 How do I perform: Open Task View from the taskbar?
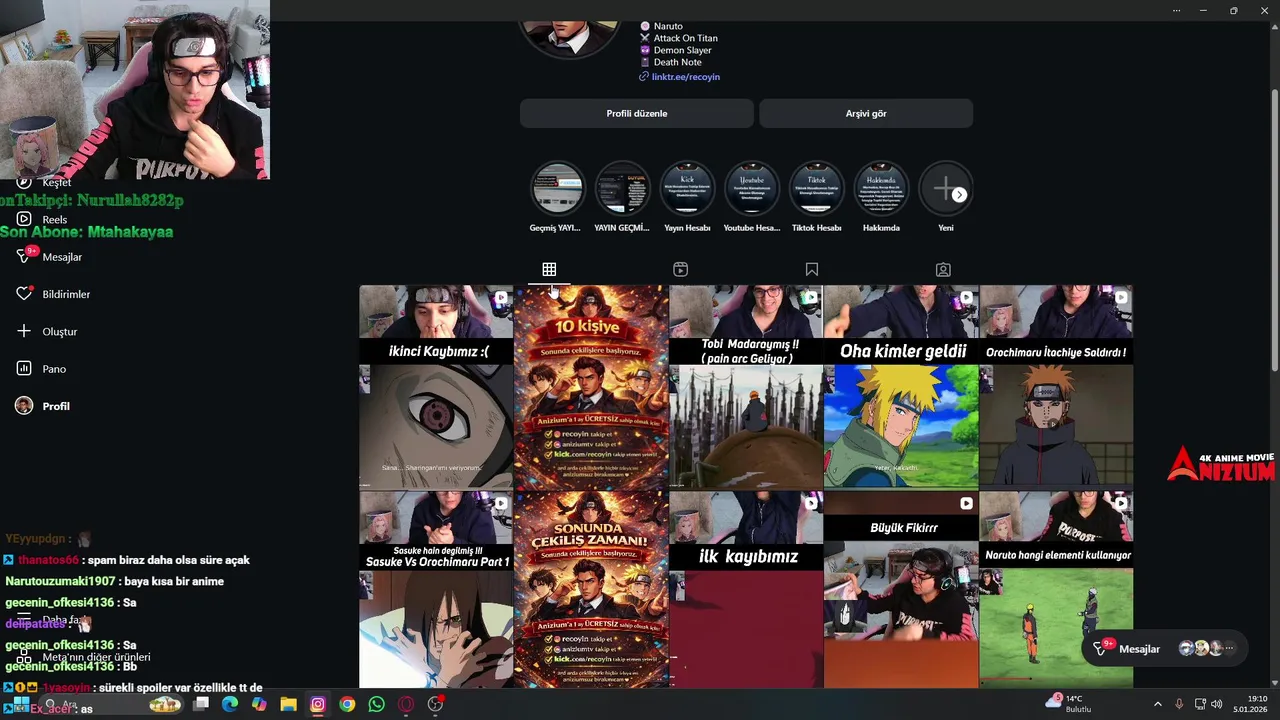(x=200, y=704)
